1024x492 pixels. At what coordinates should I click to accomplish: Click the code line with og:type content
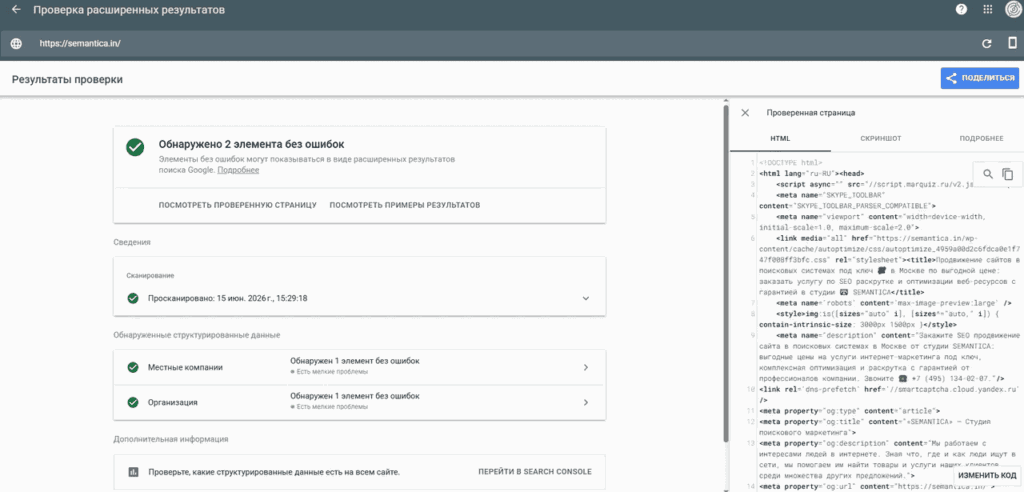coord(850,411)
